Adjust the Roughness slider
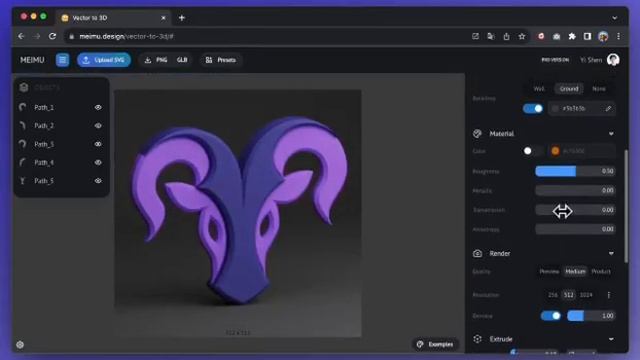640x360 pixels. (575, 171)
